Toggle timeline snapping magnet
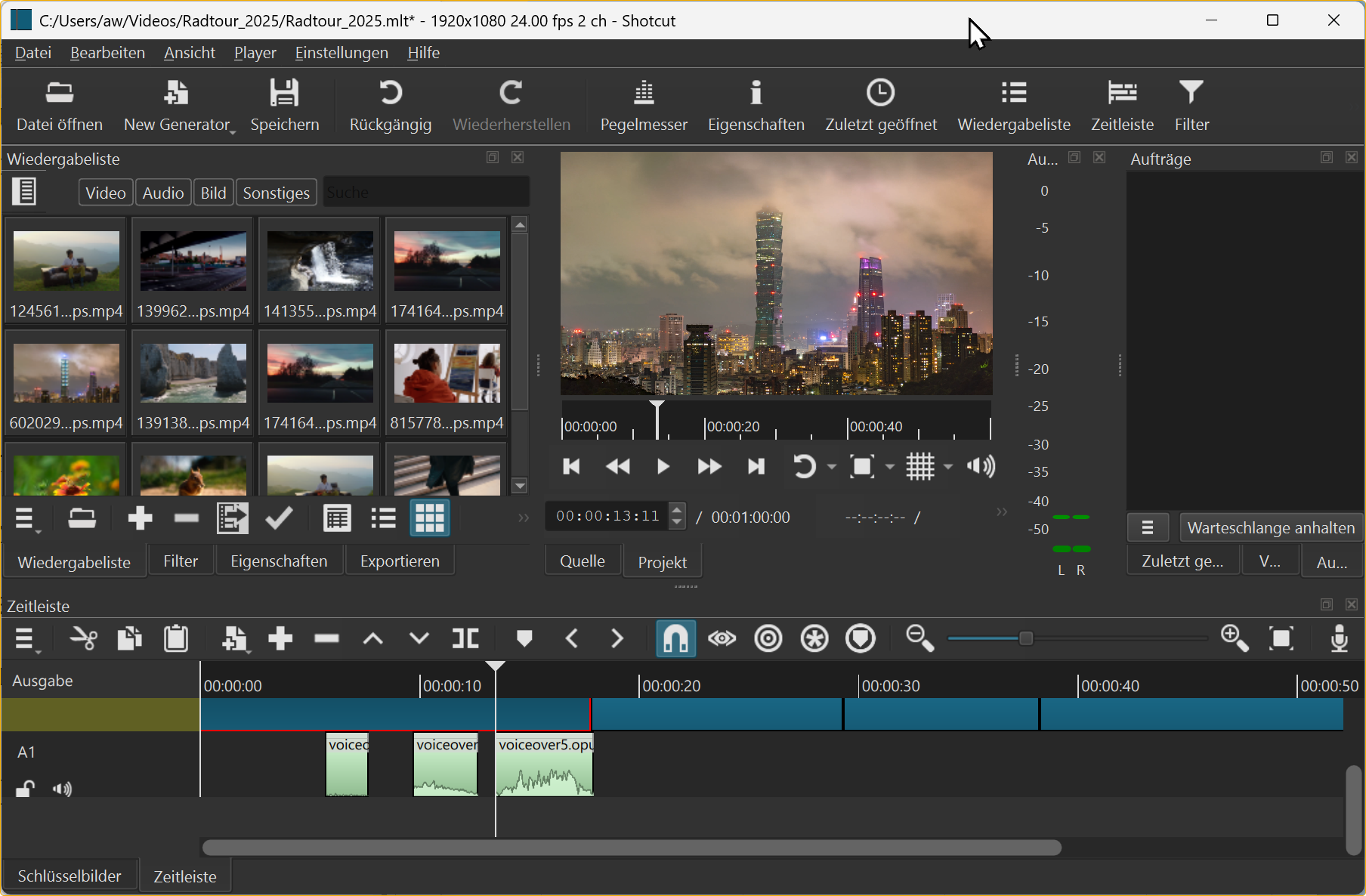The height and width of the screenshot is (896, 1366). [675, 639]
